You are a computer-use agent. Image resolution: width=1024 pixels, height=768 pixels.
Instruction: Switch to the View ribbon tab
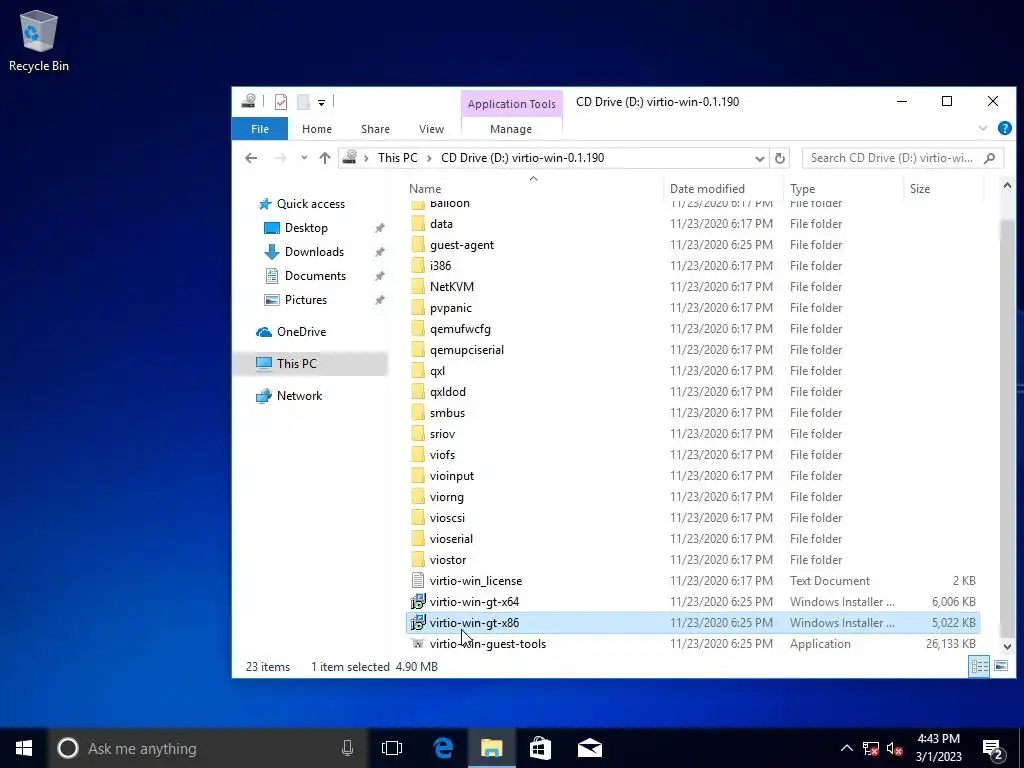point(431,129)
